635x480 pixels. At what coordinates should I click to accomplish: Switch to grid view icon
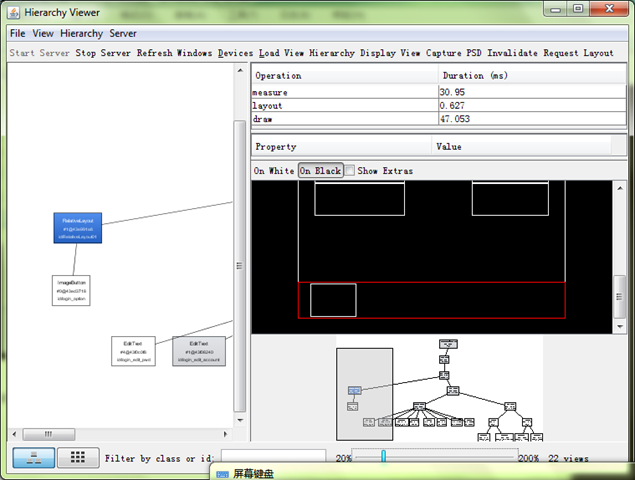pyautogui.click(x=78, y=458)
